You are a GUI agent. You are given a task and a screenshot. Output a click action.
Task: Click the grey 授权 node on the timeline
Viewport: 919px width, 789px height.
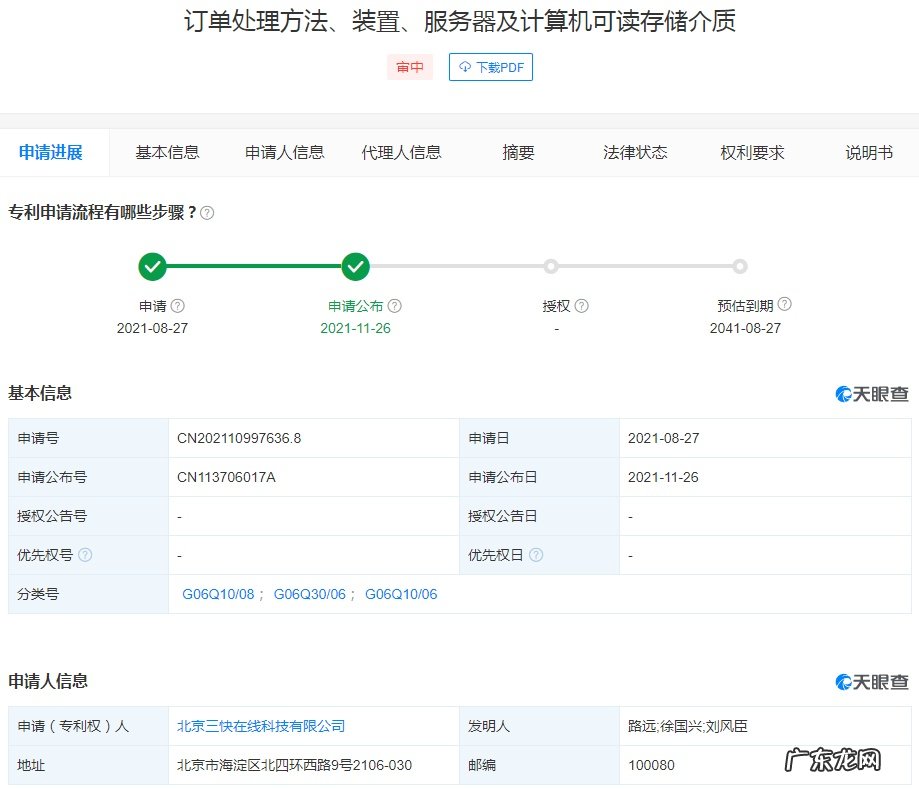[551, 267]
